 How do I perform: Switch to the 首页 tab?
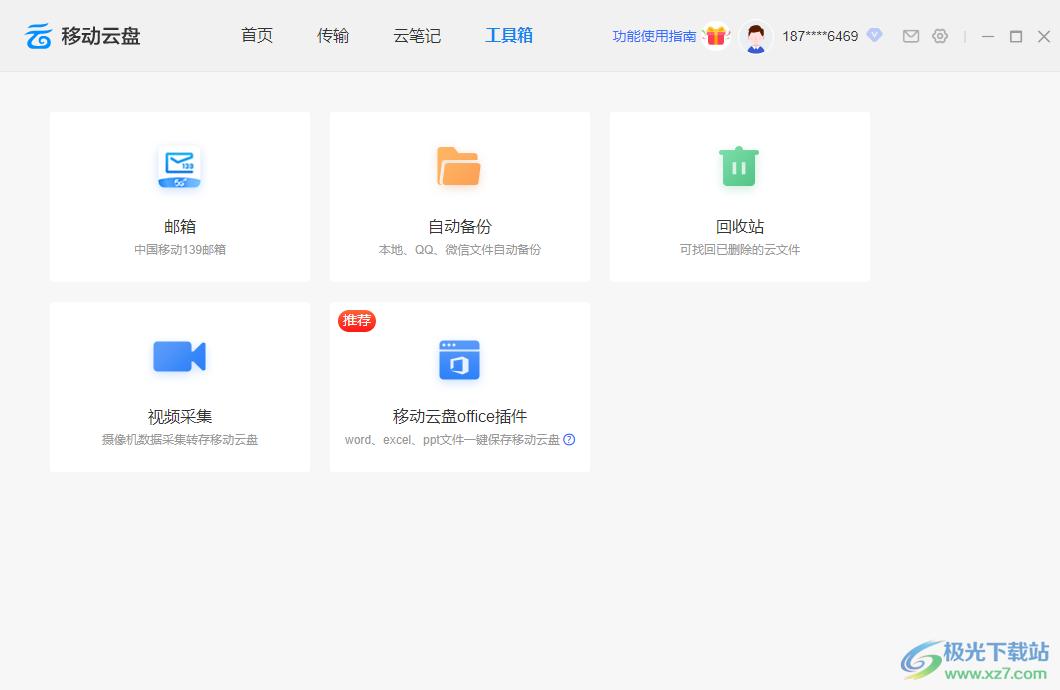(x=257, y=36)
